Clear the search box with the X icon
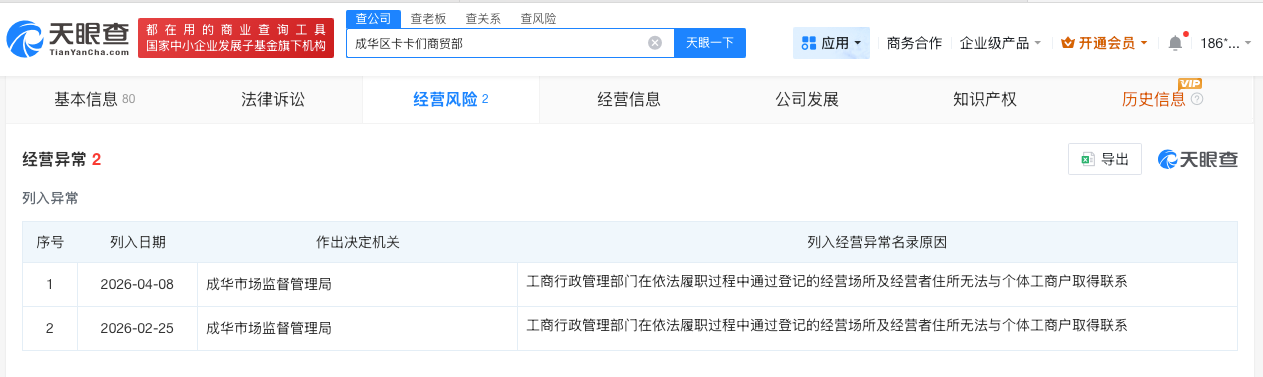This screenshot has width=1263, height=377. click(655, 43)
